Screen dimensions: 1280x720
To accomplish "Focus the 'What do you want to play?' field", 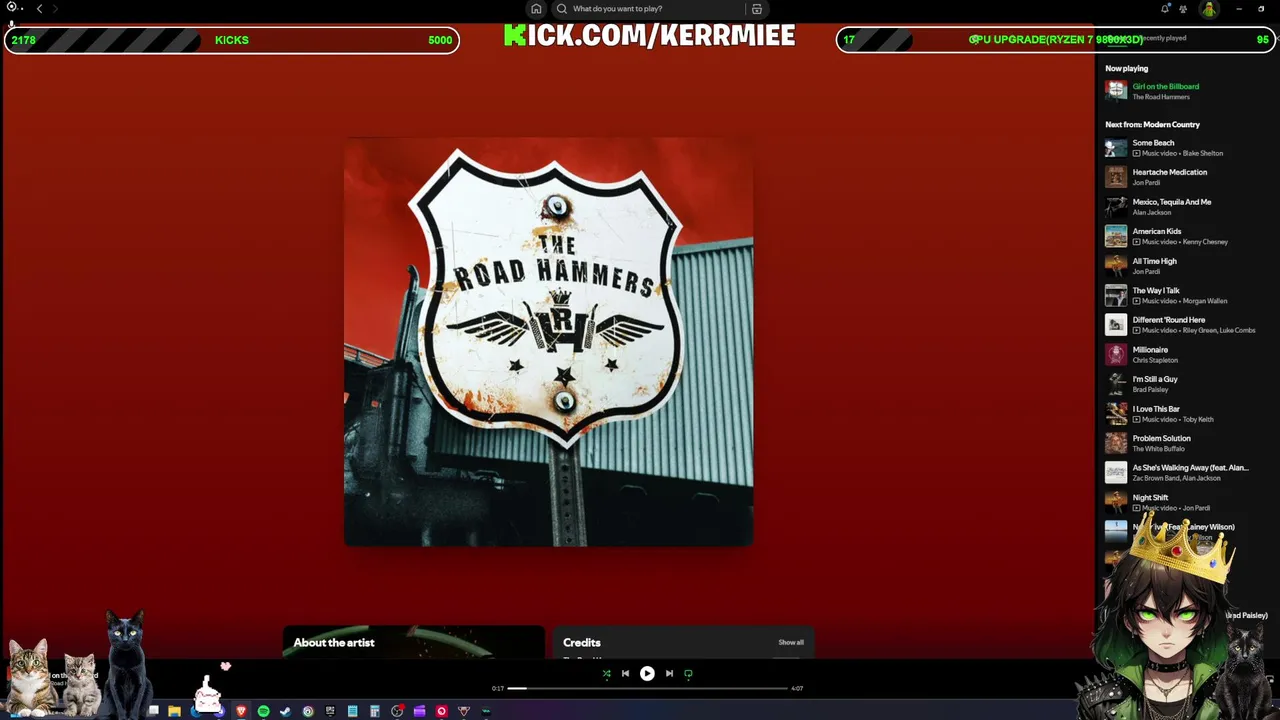I will pyautogui.click(x=650, y=9).
